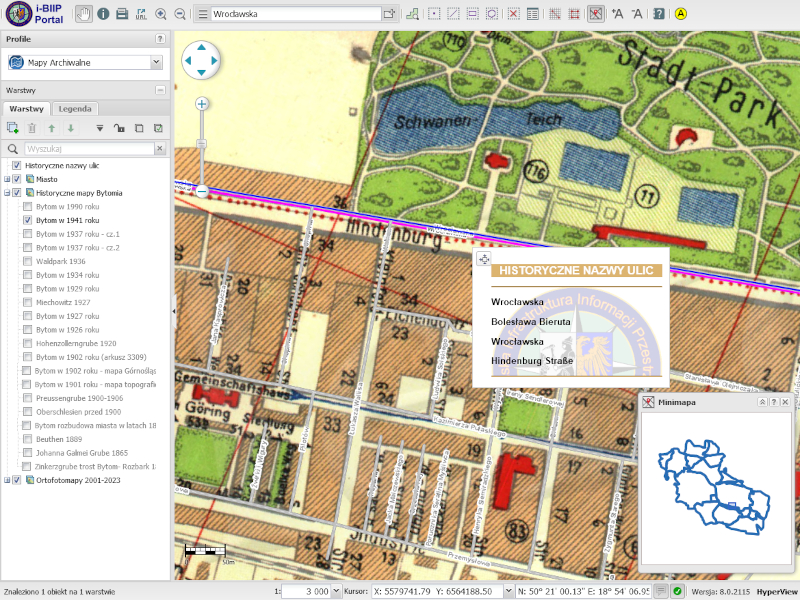Select the measure distance tool
This screenshot has width=800, height=600.
555,14
